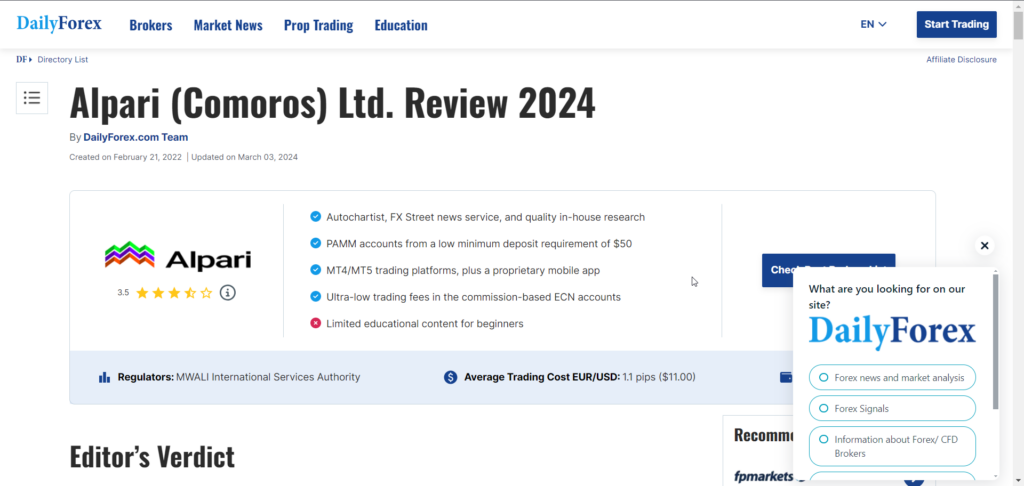Click the Alpari broker logo

click(178, 257)
